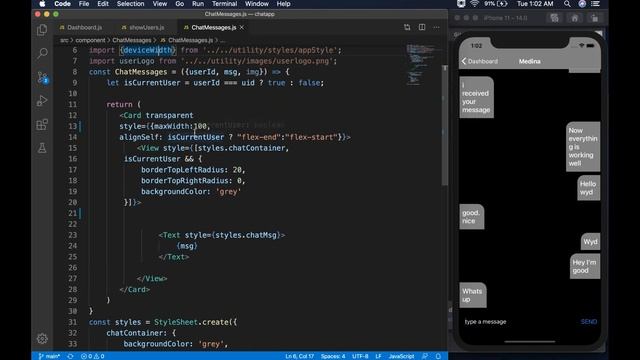The width and height of the screenshot is (640, 360).
Task: Click the simulator screenshot toolbar icon
Action: (x=554, y=18)
